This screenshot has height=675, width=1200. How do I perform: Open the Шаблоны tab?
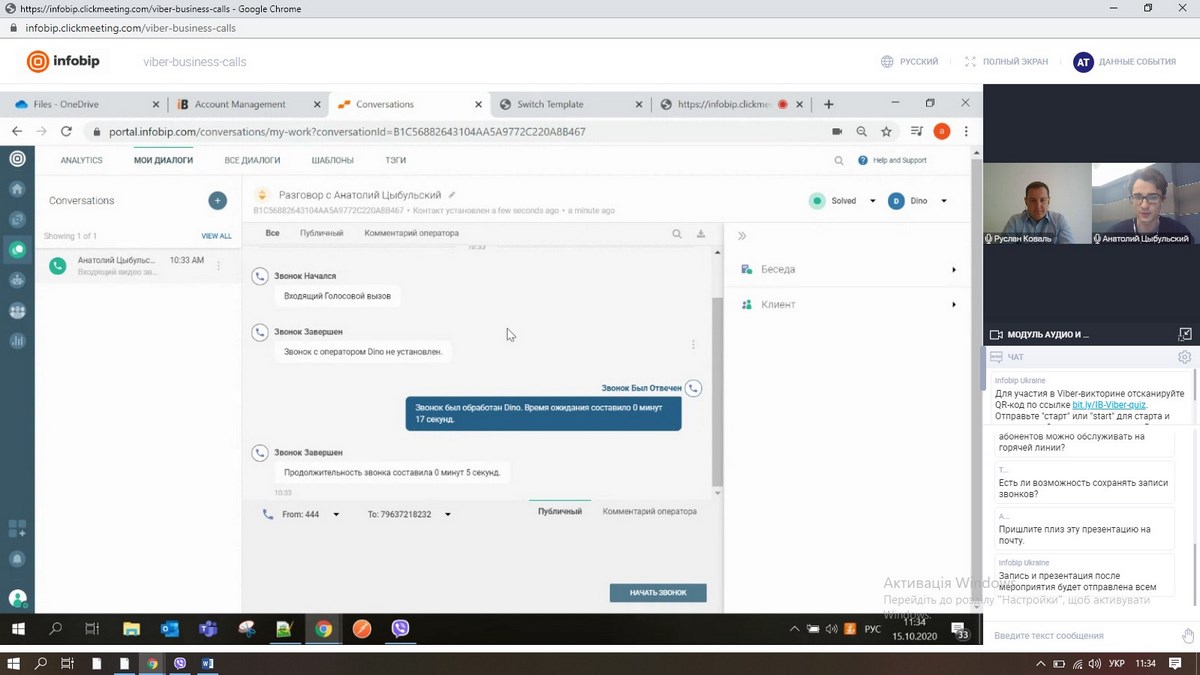332,160
